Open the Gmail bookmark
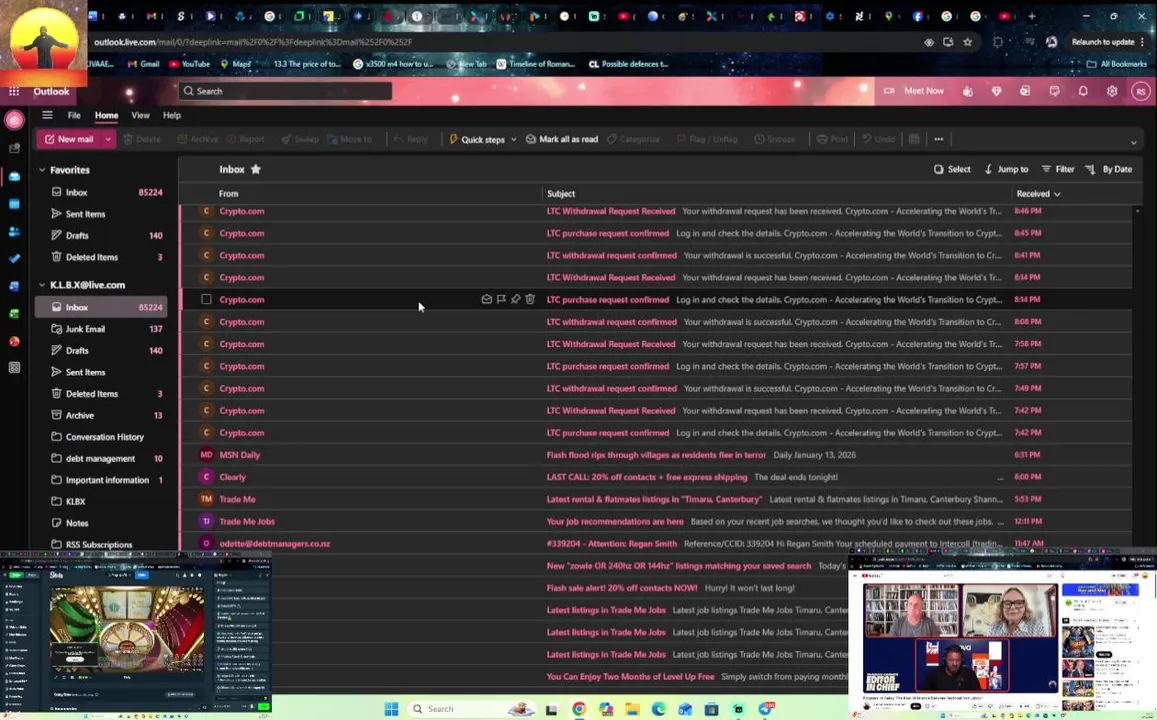 (144, 64)
